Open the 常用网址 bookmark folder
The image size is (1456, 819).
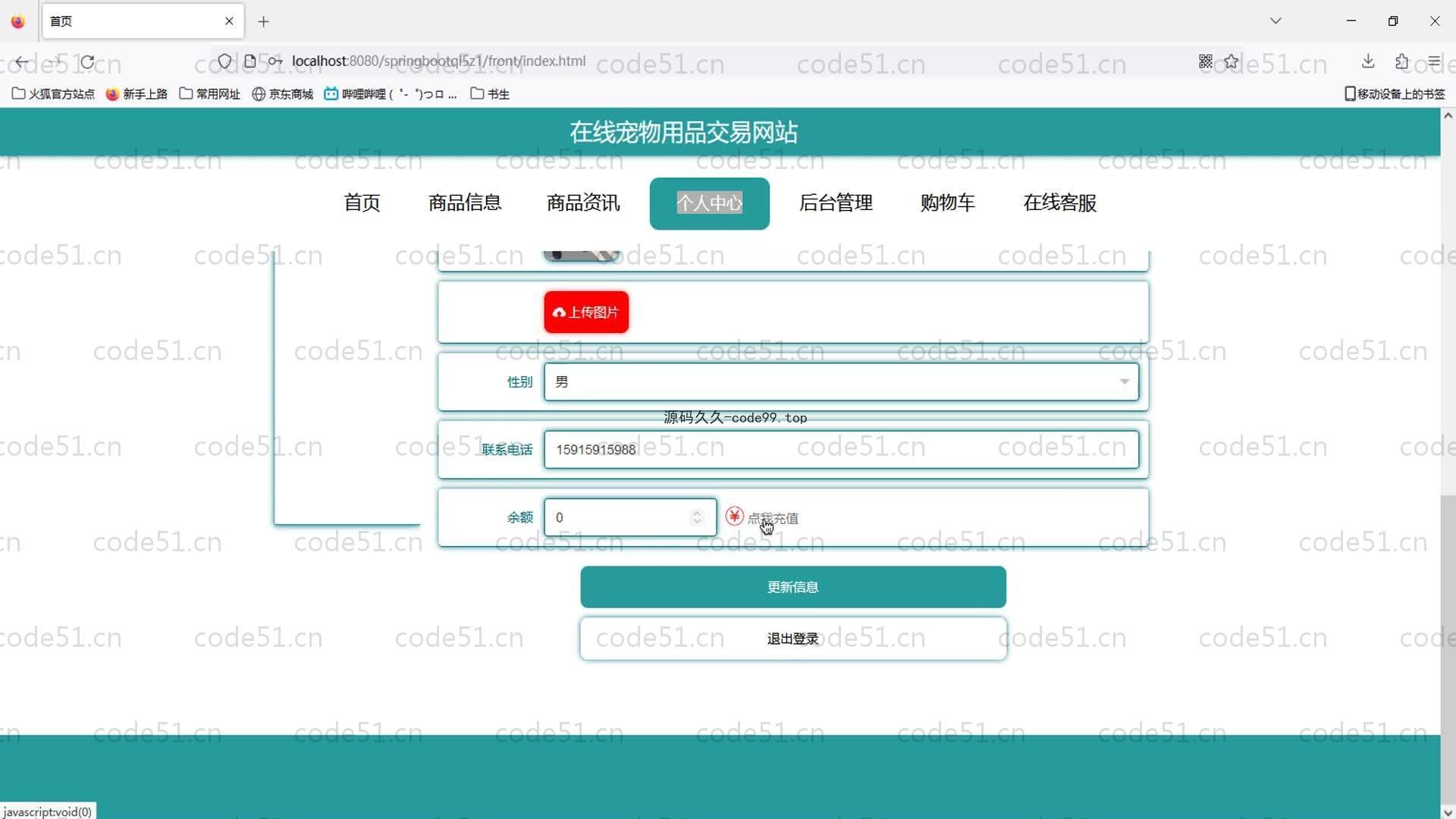point(209,94)
